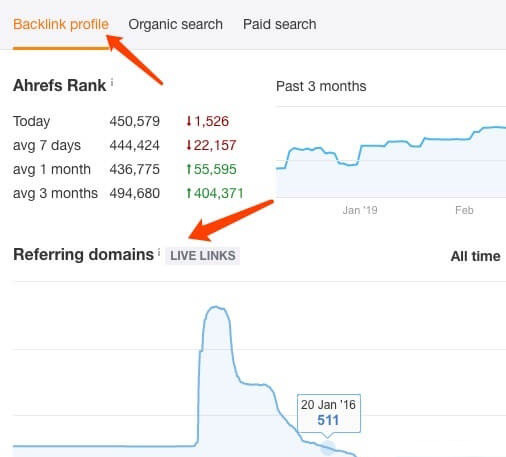Image resolution: width=506 pixels, height=457 pixels.
Task: Toggle the LIVE LINKS badge
Action: coord(203,256)
